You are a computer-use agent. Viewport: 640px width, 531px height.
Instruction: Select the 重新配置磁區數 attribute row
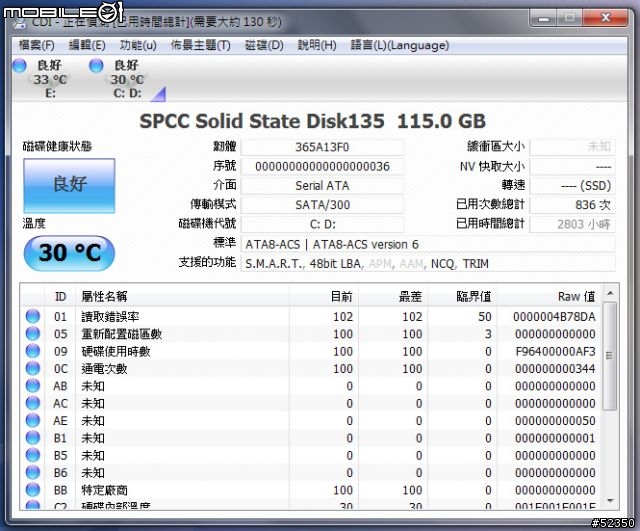(311, 334)
